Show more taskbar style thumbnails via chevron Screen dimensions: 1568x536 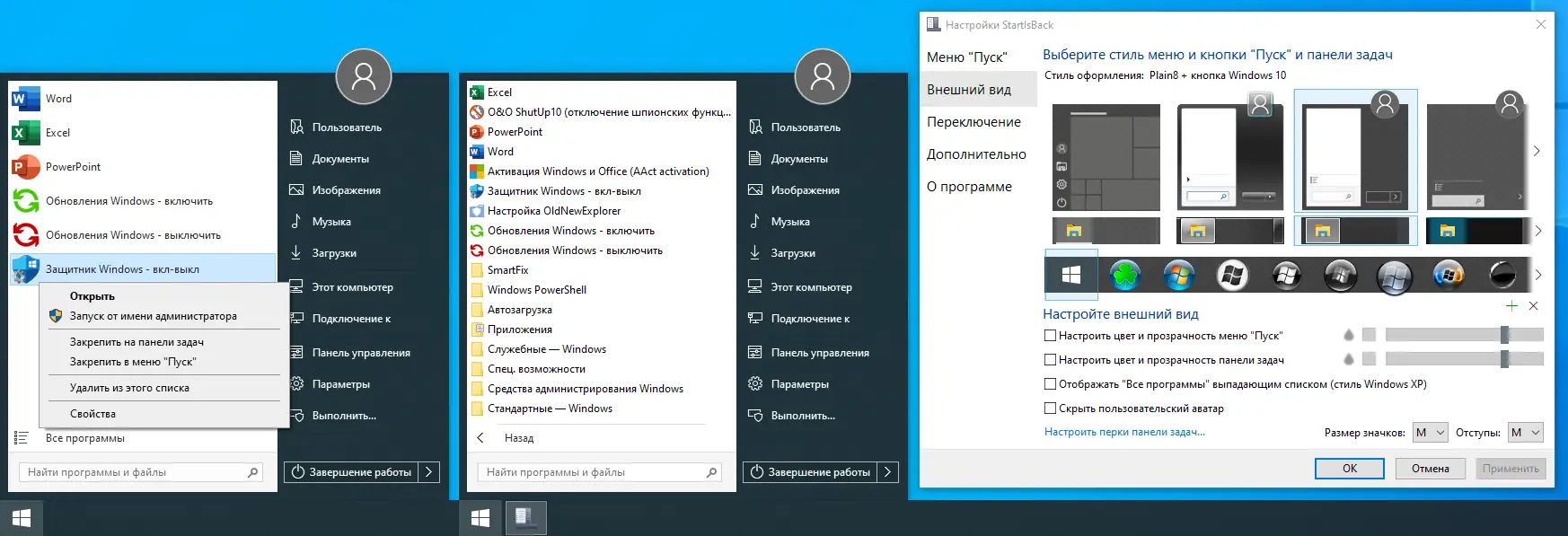coord(1537,231)
